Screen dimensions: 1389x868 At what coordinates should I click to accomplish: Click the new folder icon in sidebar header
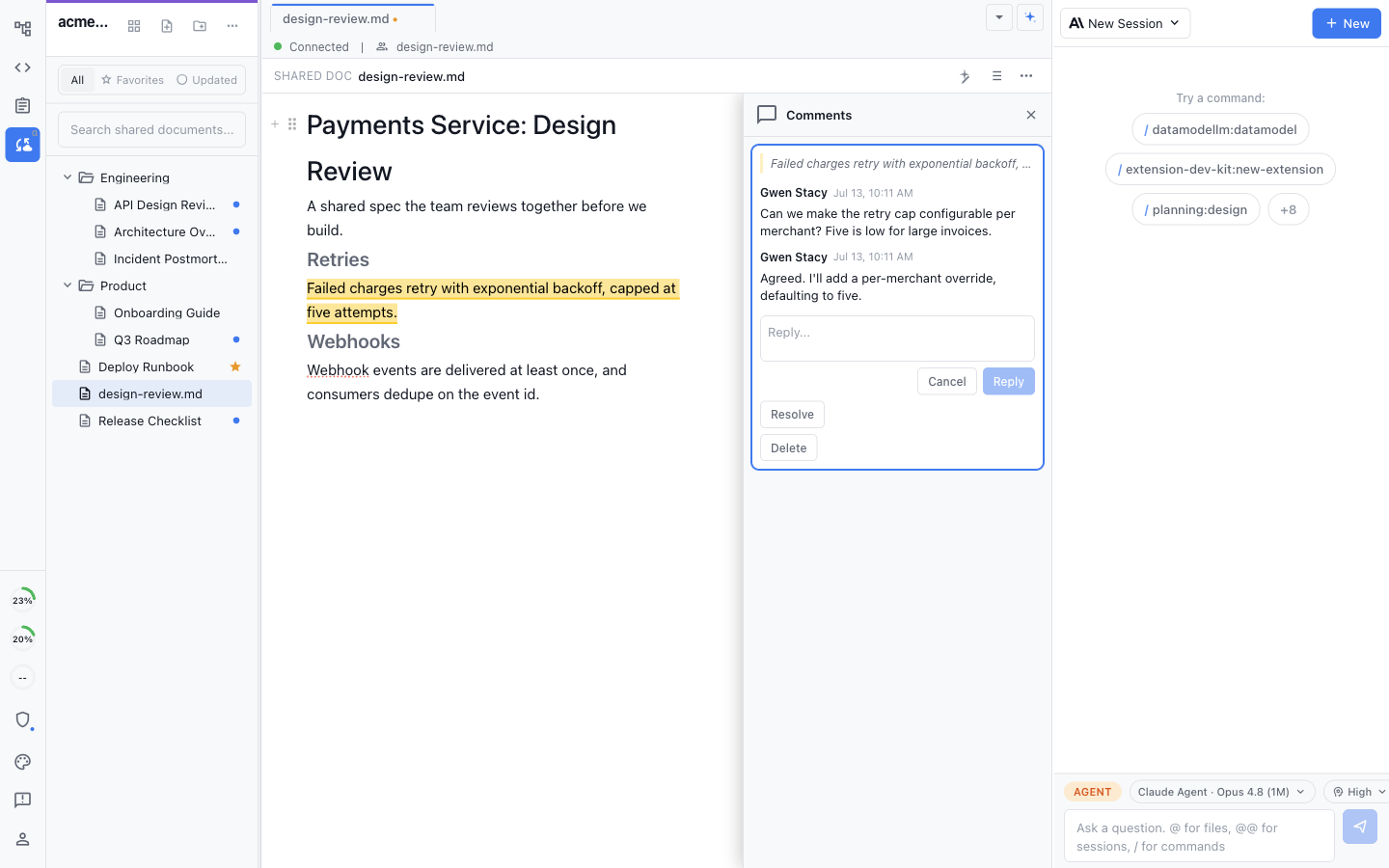click(200, 26)
